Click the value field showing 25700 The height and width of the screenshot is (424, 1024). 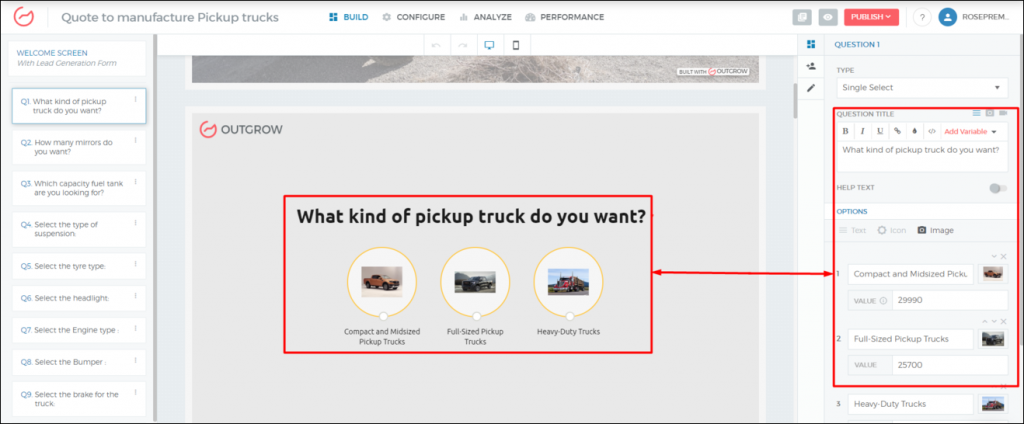coord(949,365)
